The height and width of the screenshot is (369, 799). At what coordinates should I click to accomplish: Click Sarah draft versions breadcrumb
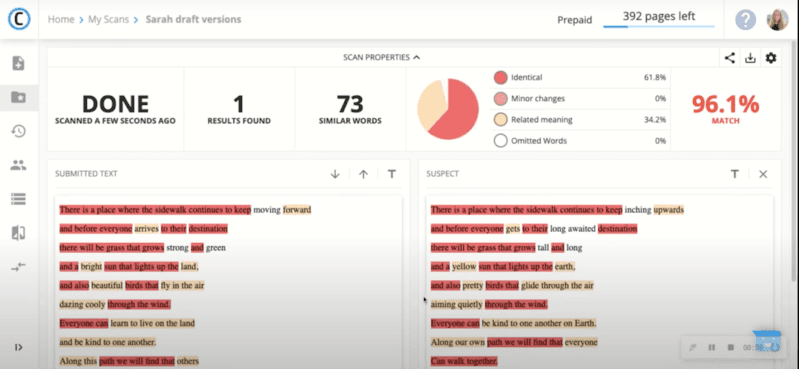click(193, 19)
